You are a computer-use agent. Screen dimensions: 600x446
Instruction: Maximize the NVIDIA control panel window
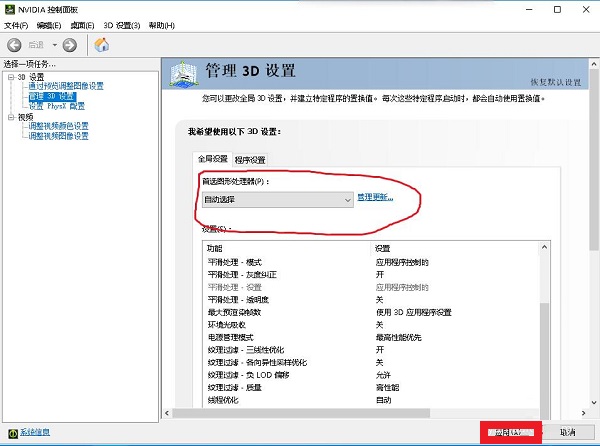[558, 10]
